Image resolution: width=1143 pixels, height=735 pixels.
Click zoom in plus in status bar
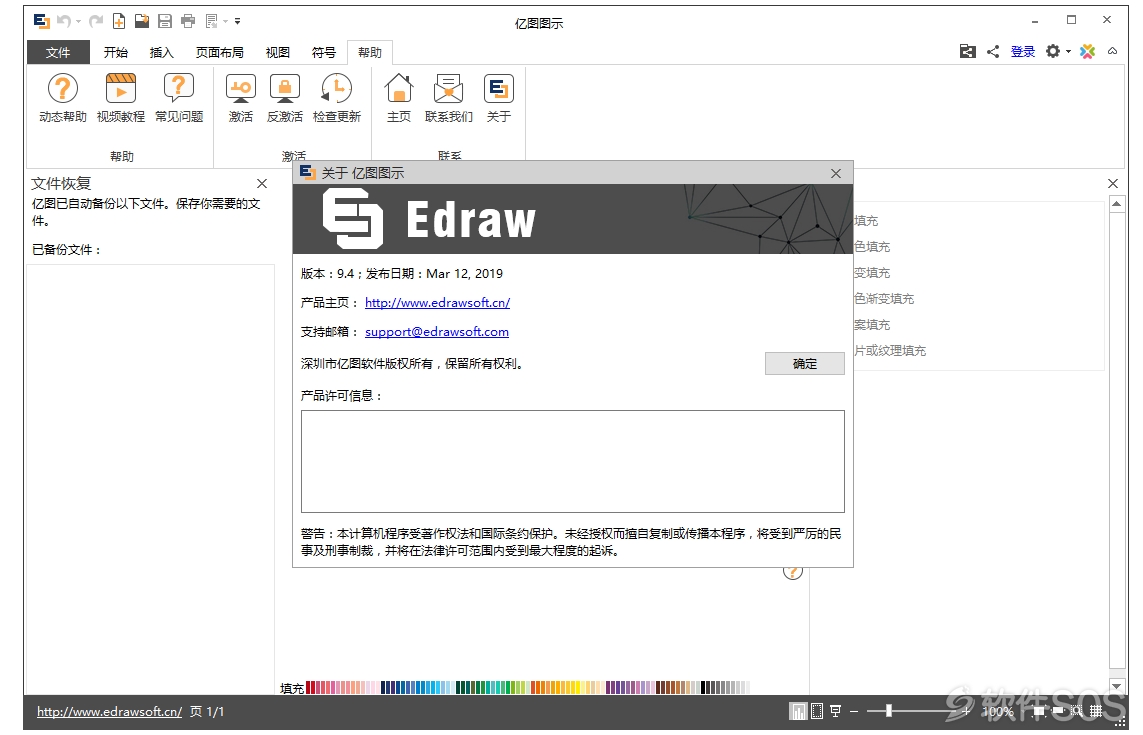coord(966,711)
